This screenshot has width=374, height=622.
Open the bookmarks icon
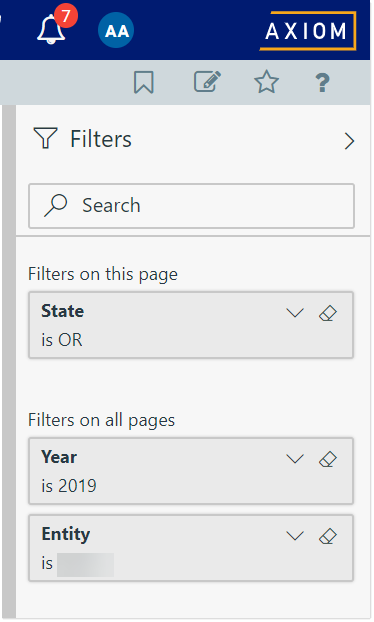tap(144, 82)
